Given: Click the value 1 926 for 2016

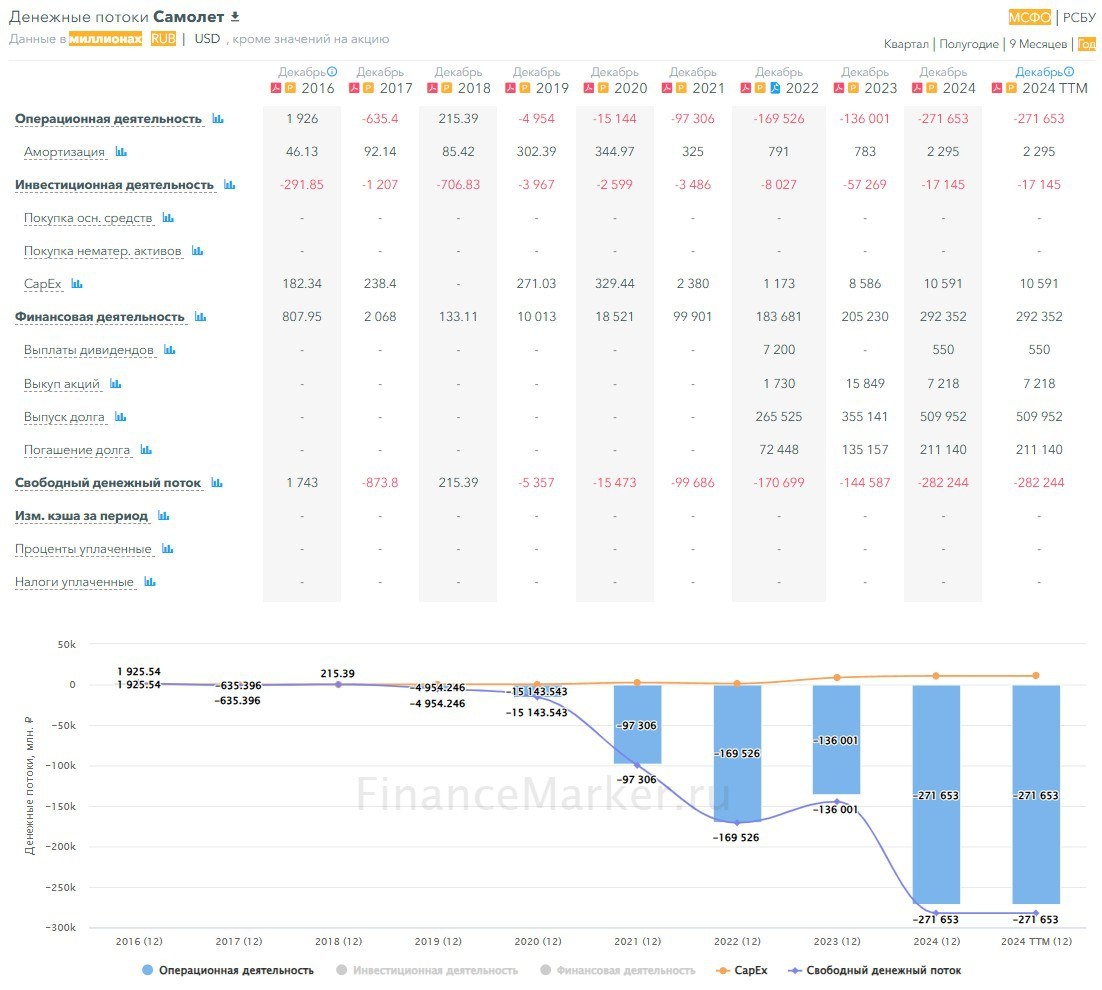Looking at the screenshot, I should coord(302,119).
